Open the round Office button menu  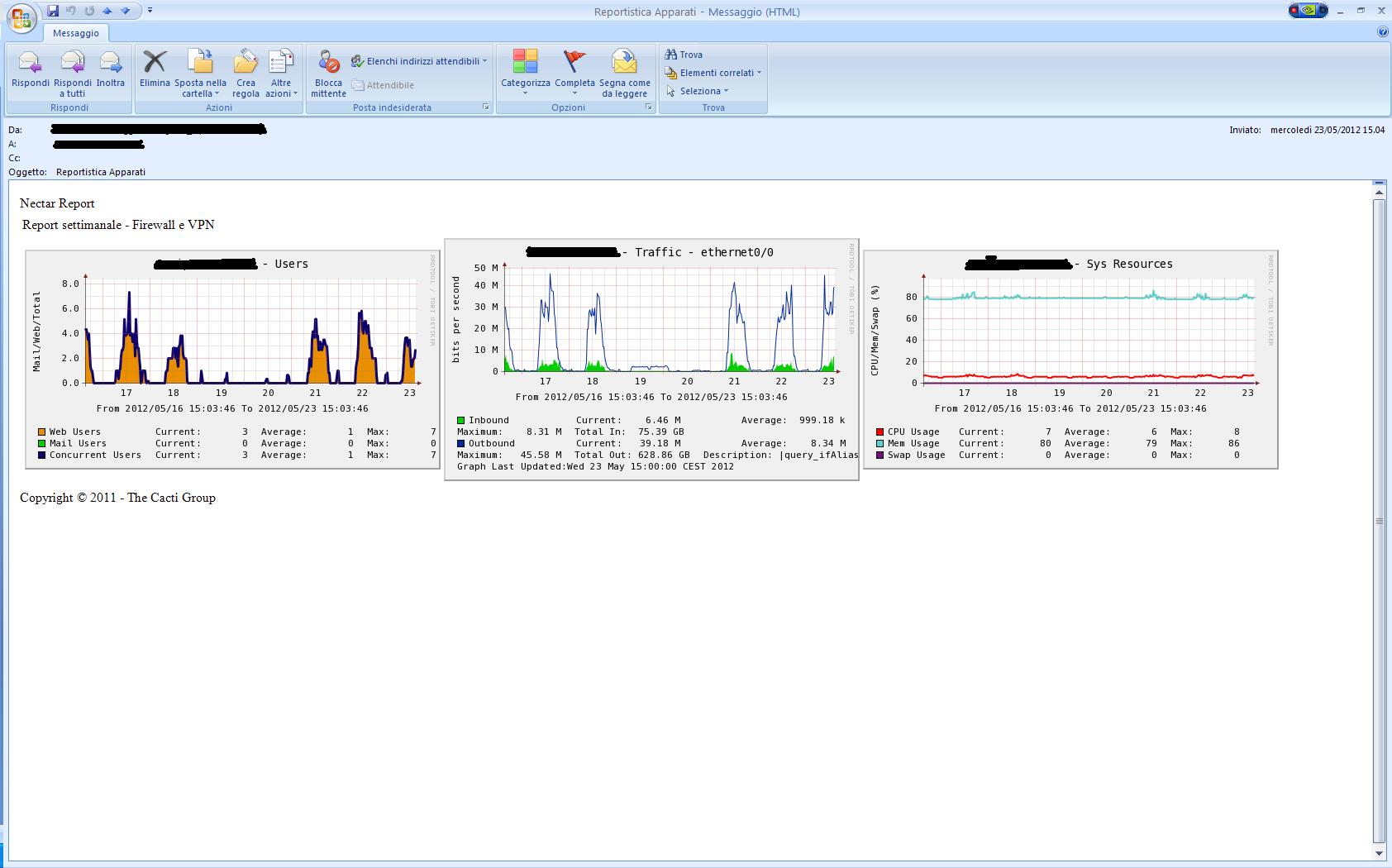(x=22, y=17)
